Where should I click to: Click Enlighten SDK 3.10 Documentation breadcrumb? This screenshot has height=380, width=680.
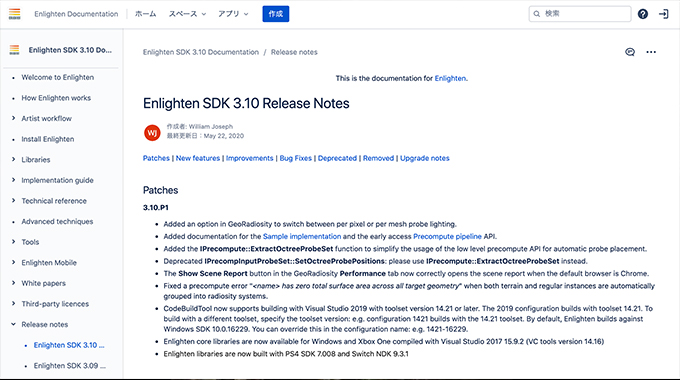[x=201, y=52]
